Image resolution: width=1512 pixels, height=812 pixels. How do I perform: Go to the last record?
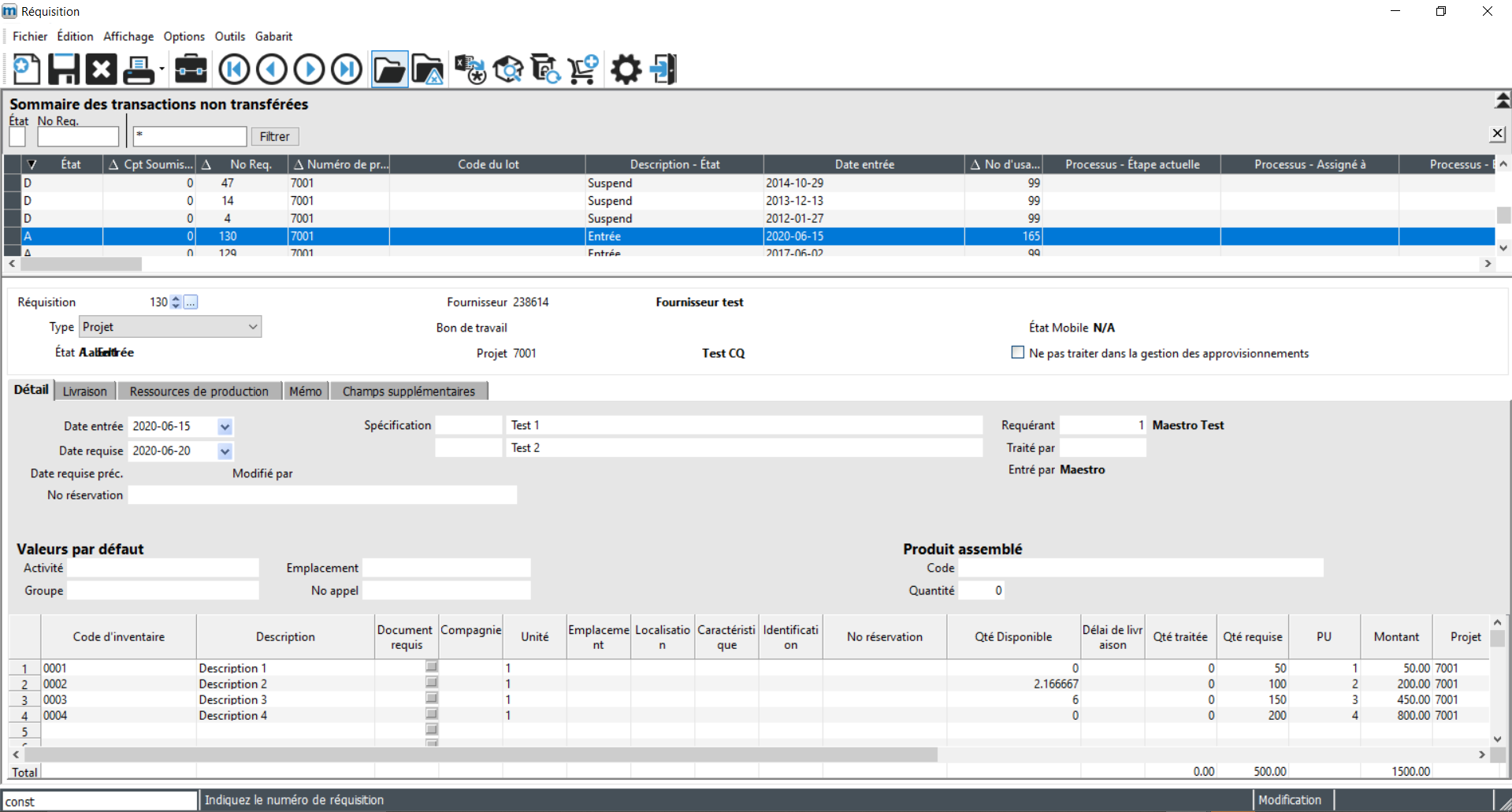click(347, 69)
